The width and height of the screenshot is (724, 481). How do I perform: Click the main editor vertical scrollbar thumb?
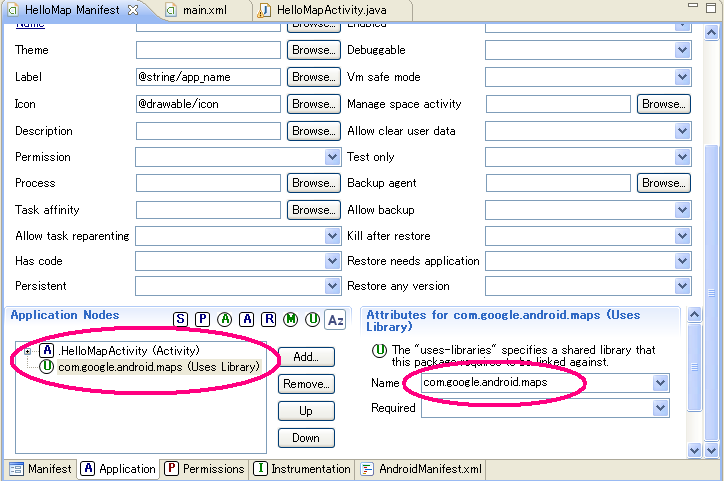(711, 293)
